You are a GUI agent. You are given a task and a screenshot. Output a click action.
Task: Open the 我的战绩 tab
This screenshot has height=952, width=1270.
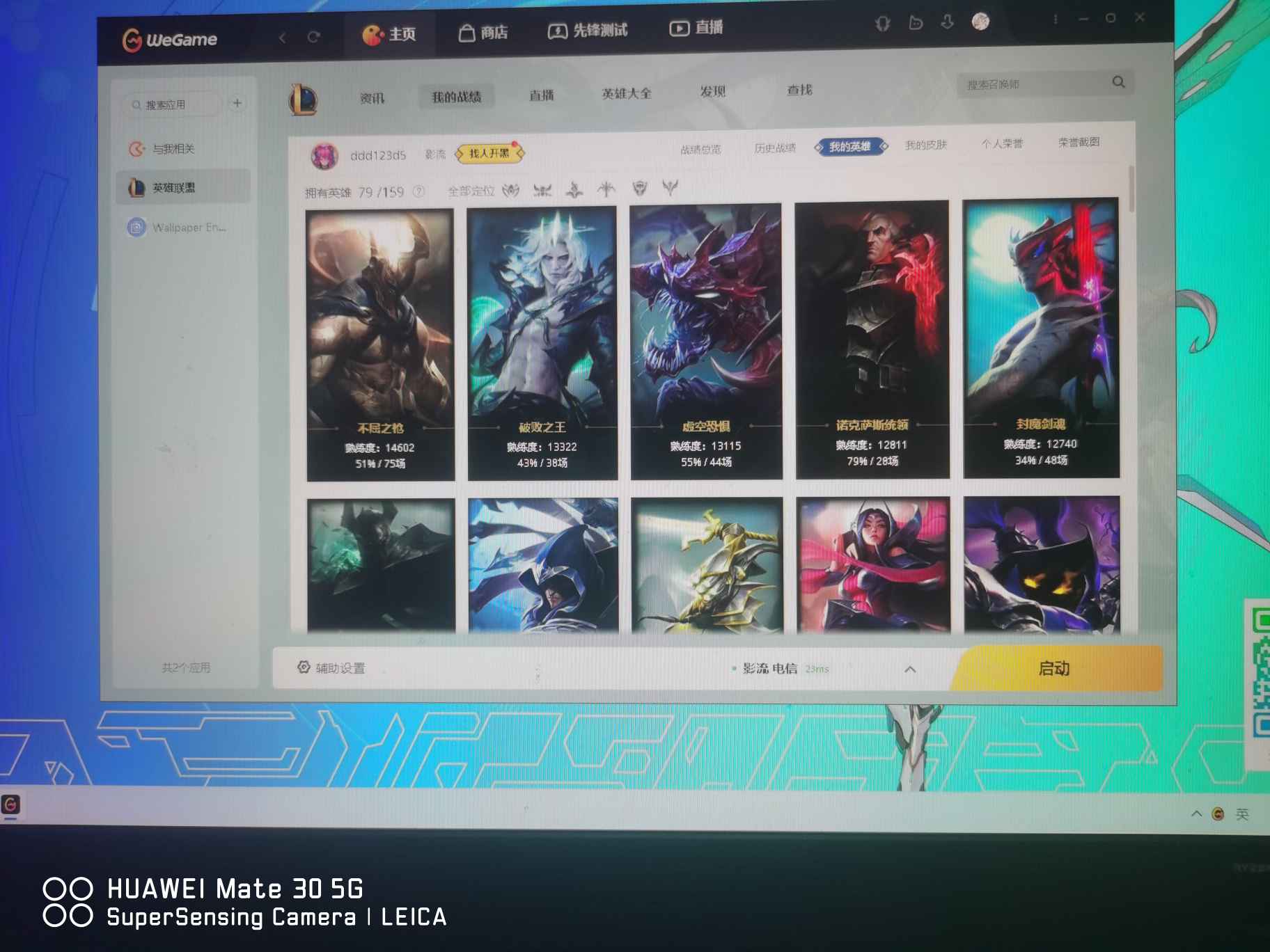pyautogui.click(x=457, y=97)
